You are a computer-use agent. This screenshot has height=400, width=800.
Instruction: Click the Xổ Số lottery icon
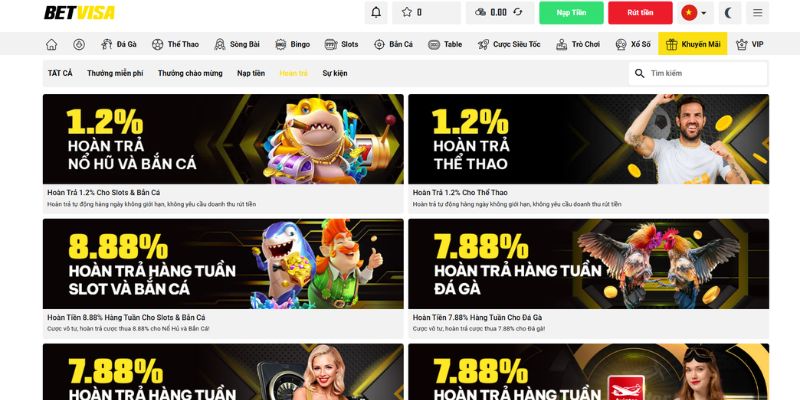pyautogui.click(x=621, y=44)
